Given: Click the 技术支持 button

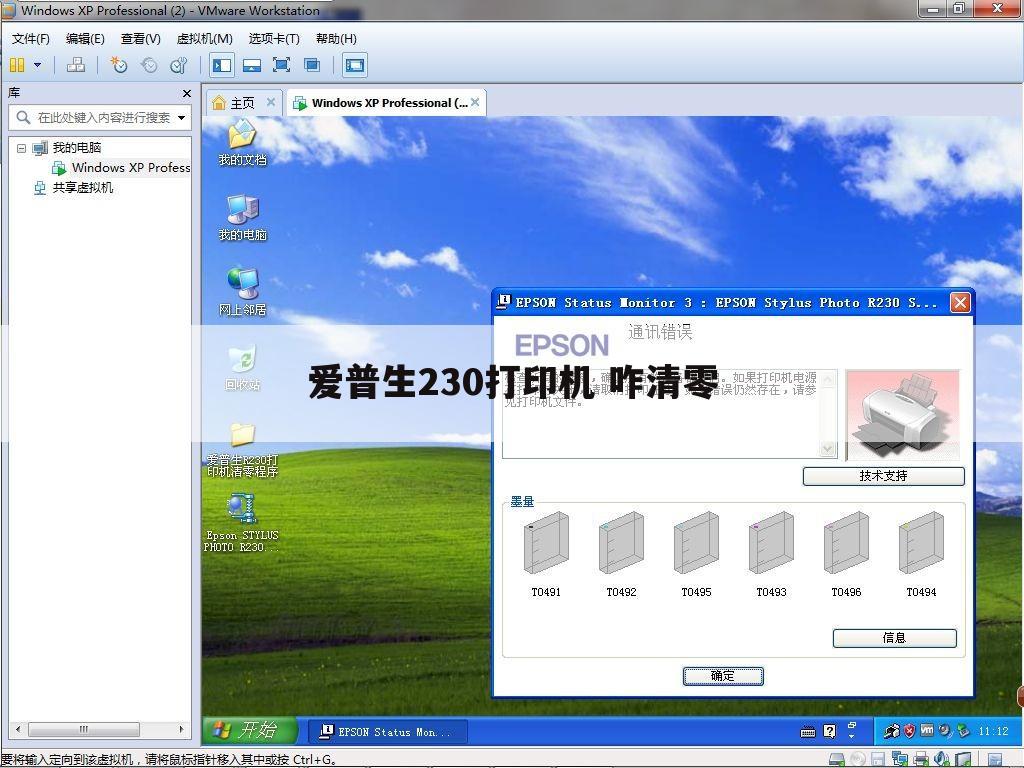Looking at the screenshot, I should pos(884,476).
